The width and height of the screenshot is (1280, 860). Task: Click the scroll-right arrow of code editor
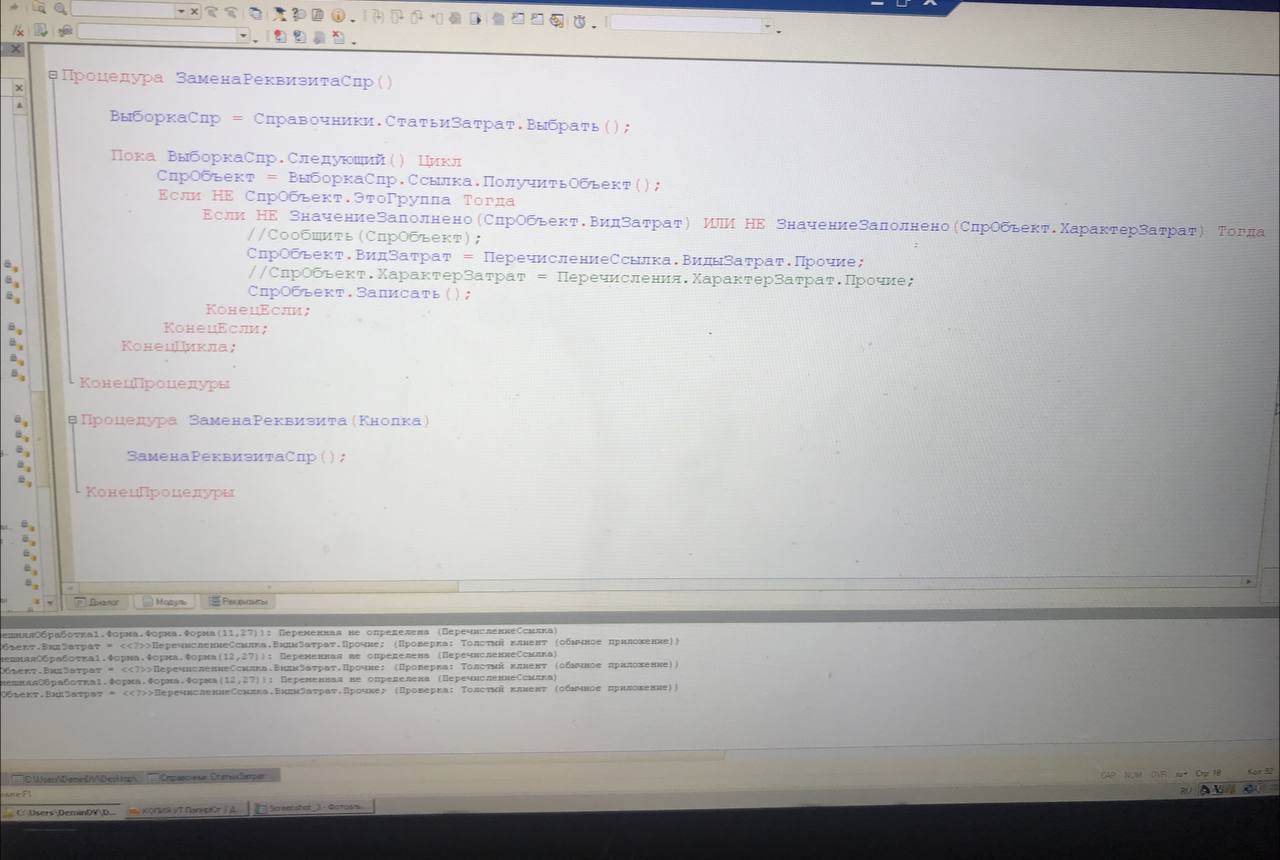click(1248, 581)
